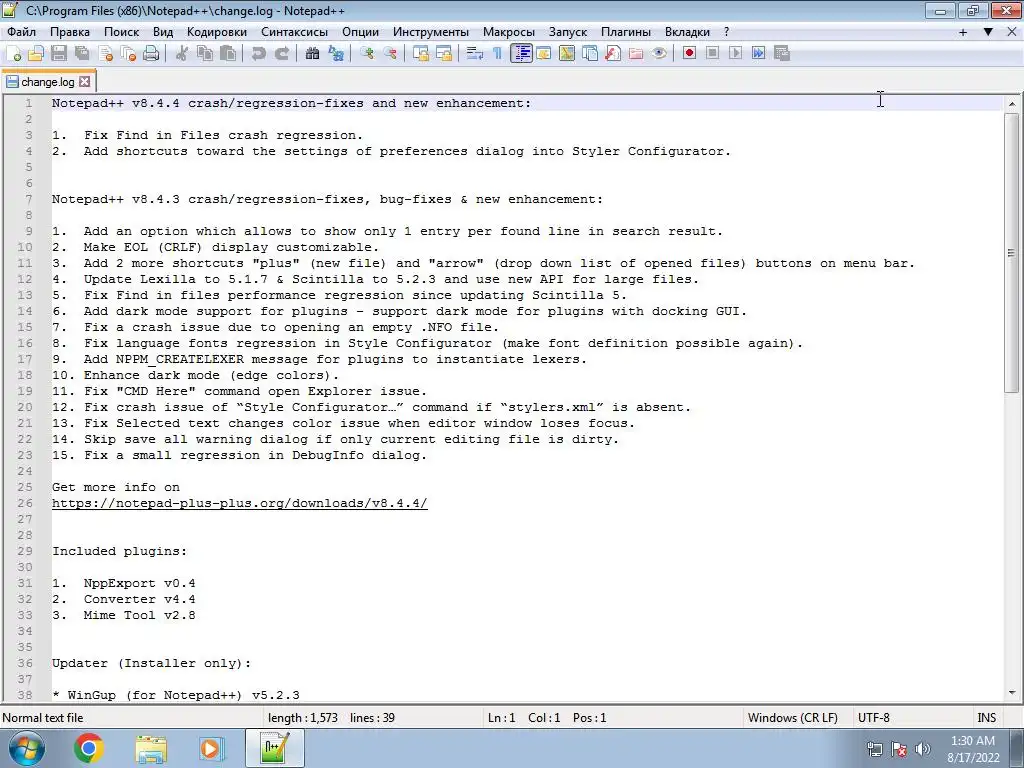Open Find with the binoculars icon
1024x768 pixels.
[x=312, y=54]
